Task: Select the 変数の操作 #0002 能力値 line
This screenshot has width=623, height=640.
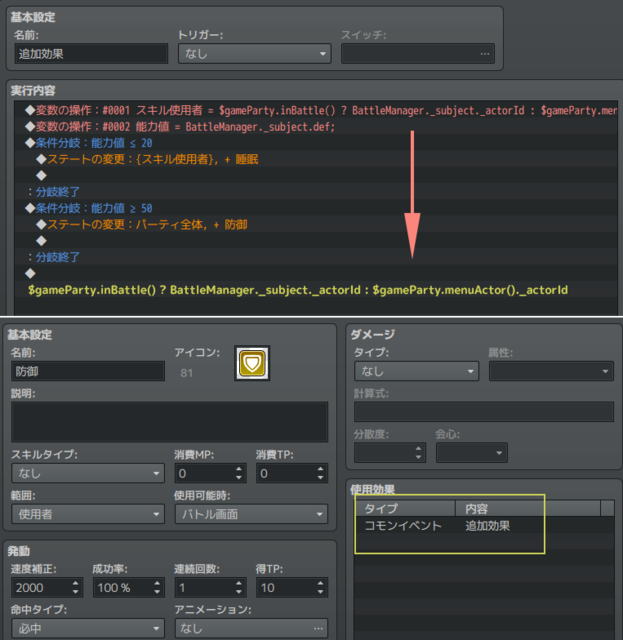Action: tap(316, 127)
